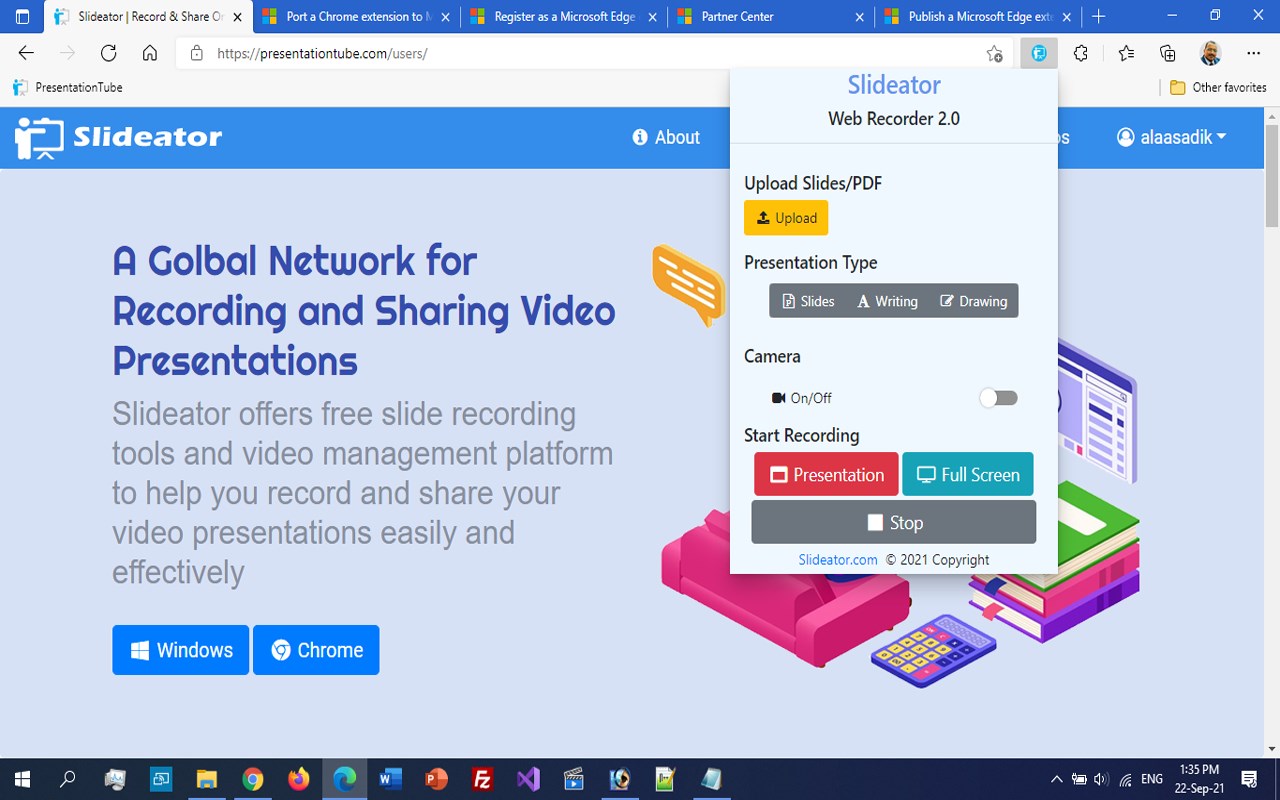This screenshot has width=1280, height=800.
Task: Open Visual Studio from taskbar
Action: [528, 779]
